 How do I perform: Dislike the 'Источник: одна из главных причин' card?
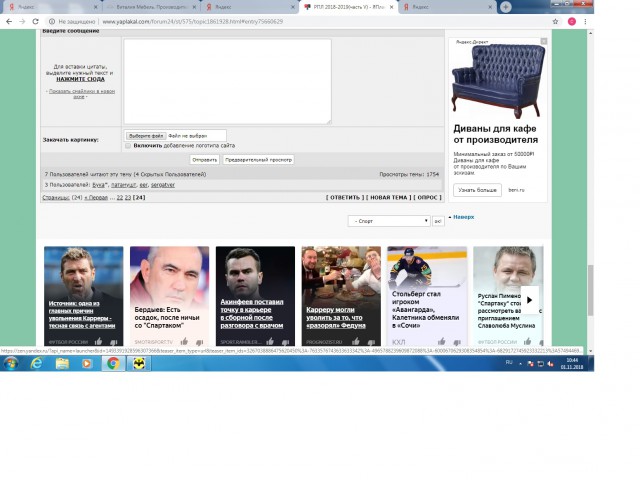click(x=113, y=342)
